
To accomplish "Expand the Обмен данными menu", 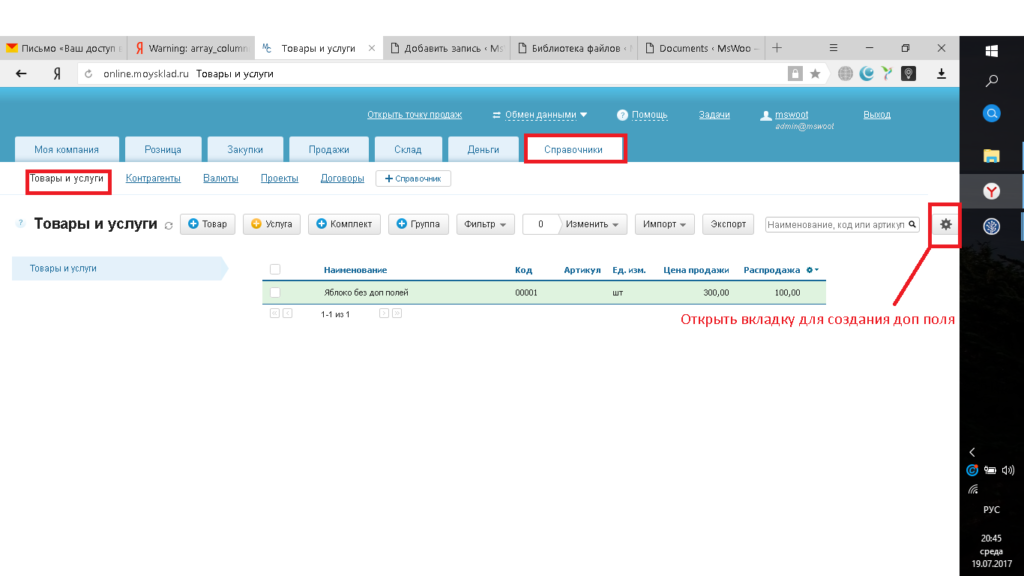I will 541,114.
